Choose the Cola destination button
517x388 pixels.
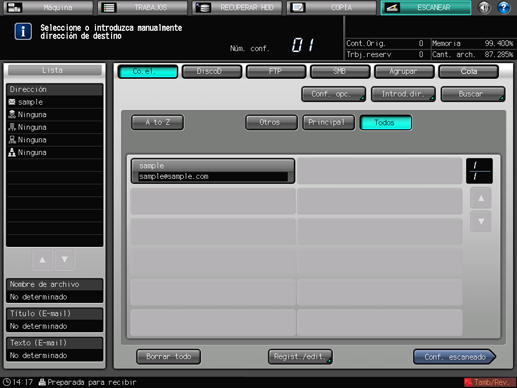coord(468,71)
